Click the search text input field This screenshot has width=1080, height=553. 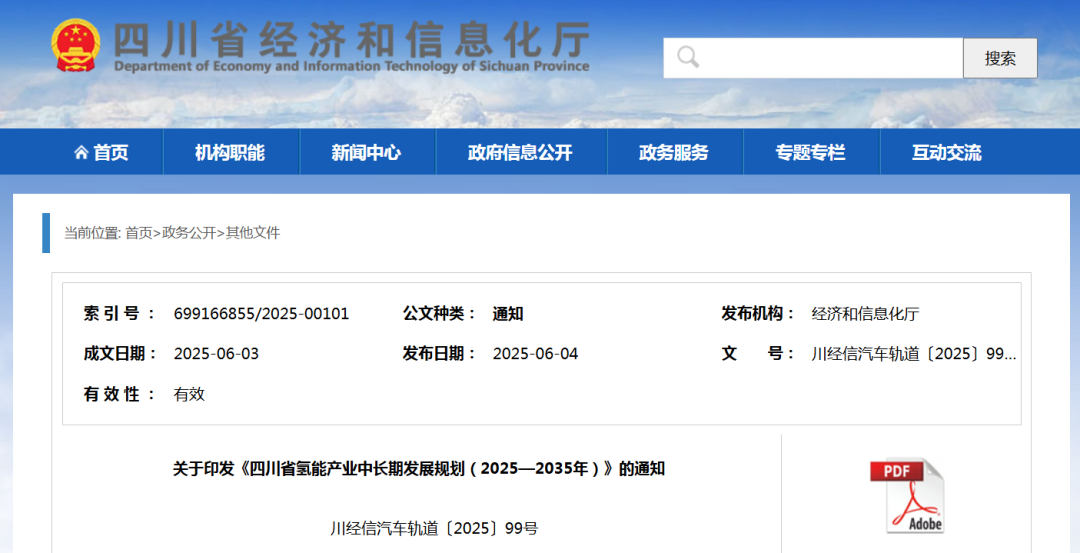click(813, 58)
